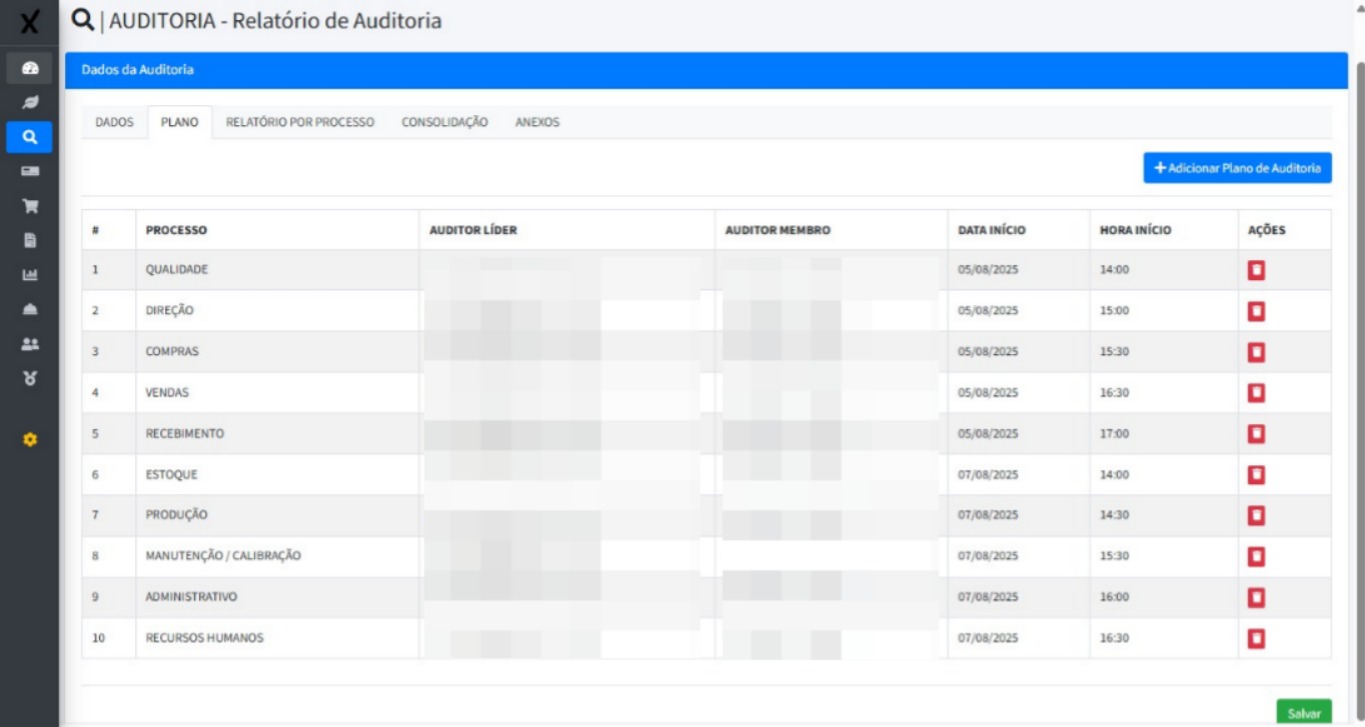Image resolution: width=1365 pixels, height=727 pixels.
Task: Remove the RECURSOS HUMANOS plan entry
Action: coord(1256,638)
